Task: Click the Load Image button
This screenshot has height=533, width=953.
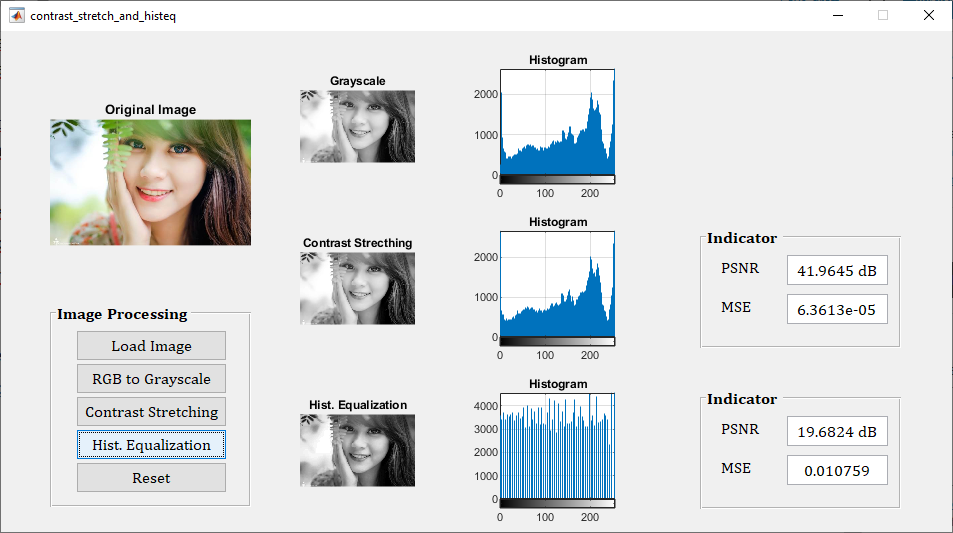Action: click(x=151, y=346)
